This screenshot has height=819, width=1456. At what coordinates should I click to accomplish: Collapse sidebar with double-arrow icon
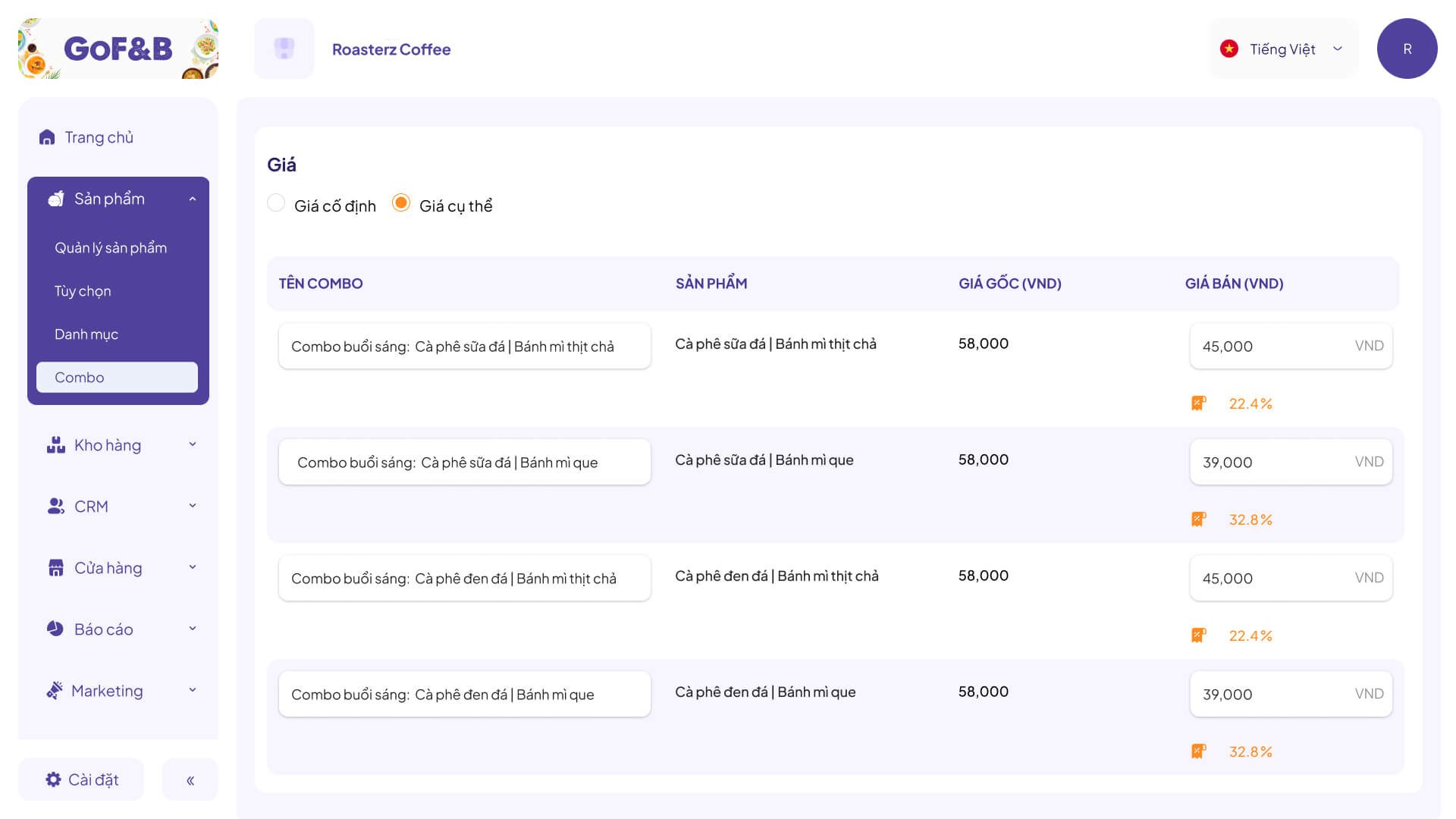[190, 780]
